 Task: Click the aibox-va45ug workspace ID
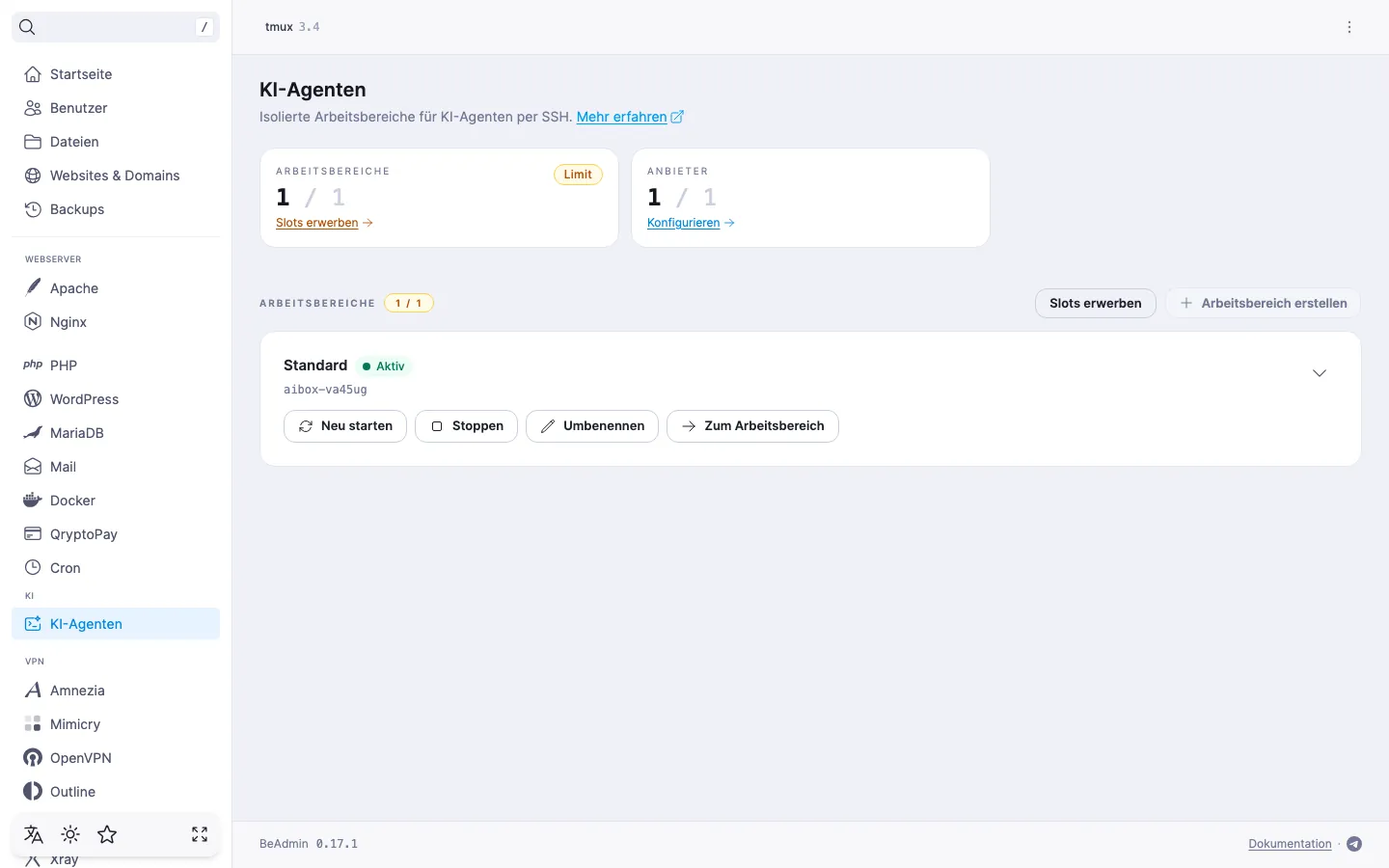pos(325,390)
